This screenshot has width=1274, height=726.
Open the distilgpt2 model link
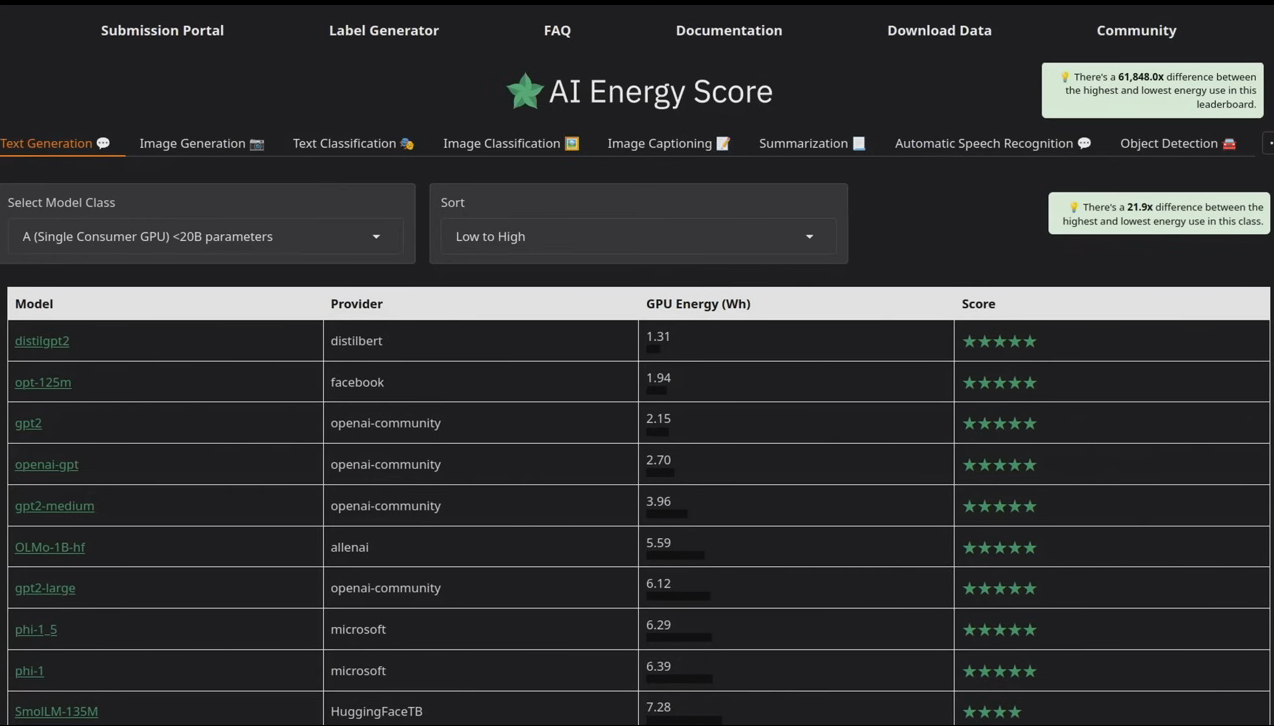42,341
